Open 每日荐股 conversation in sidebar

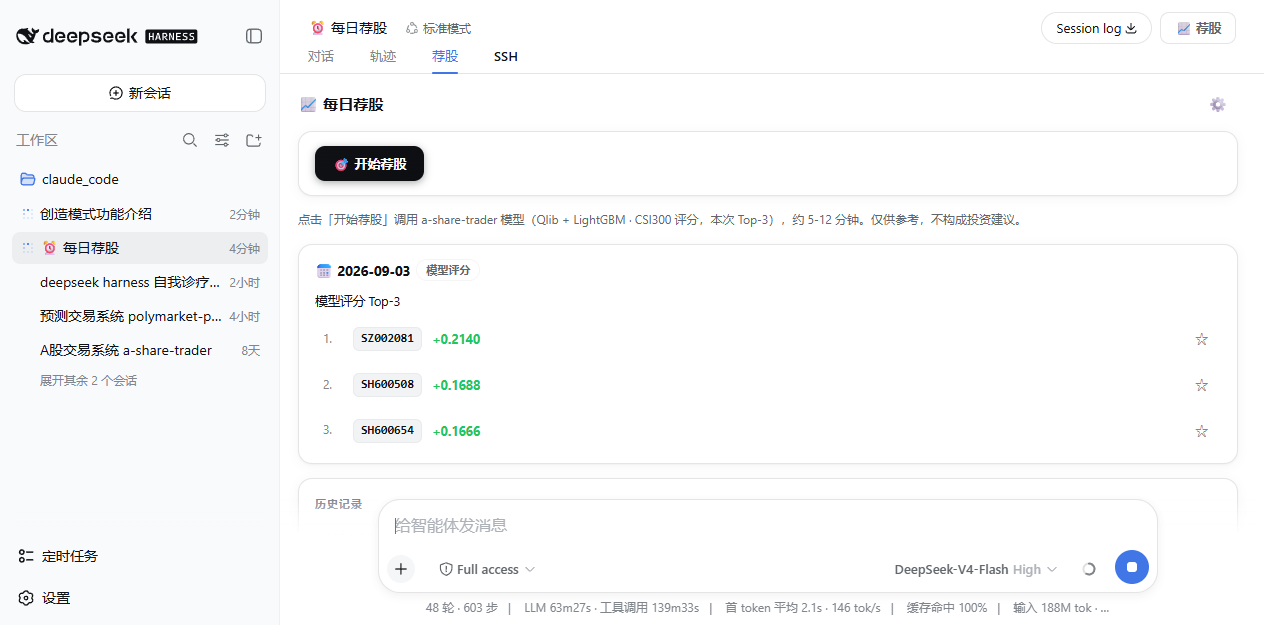pyautogui.click(x=140, y=248)
